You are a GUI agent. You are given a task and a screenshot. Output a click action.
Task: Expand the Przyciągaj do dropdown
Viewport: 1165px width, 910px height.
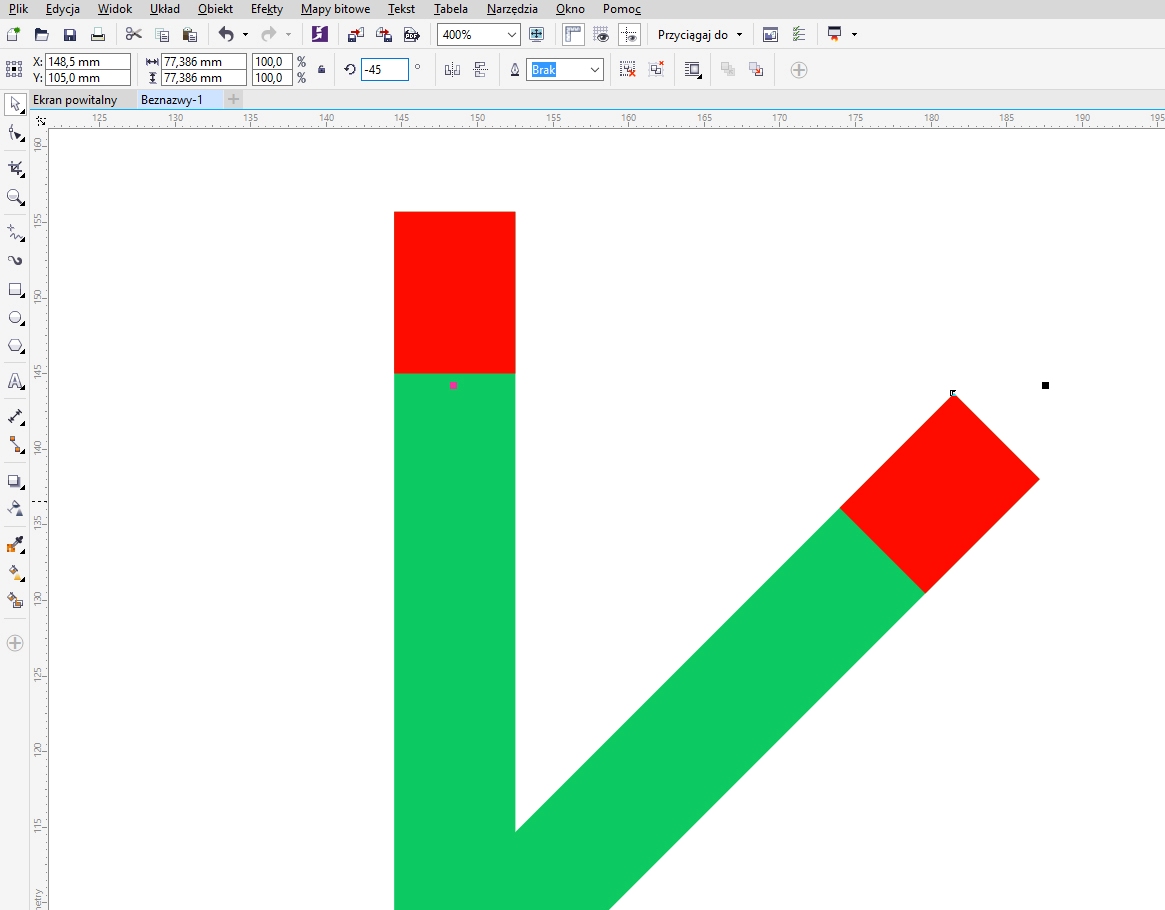click(x=739, y=35)
